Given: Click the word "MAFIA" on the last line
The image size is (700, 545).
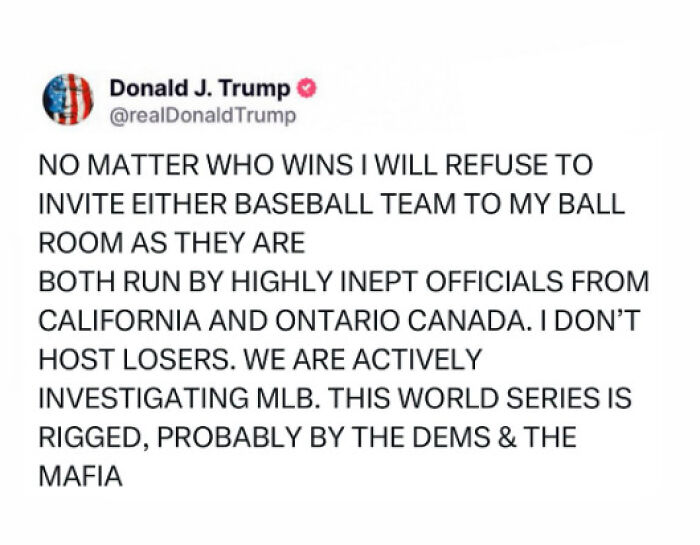Looking at the screenshot, I should (x=79, y=477).
